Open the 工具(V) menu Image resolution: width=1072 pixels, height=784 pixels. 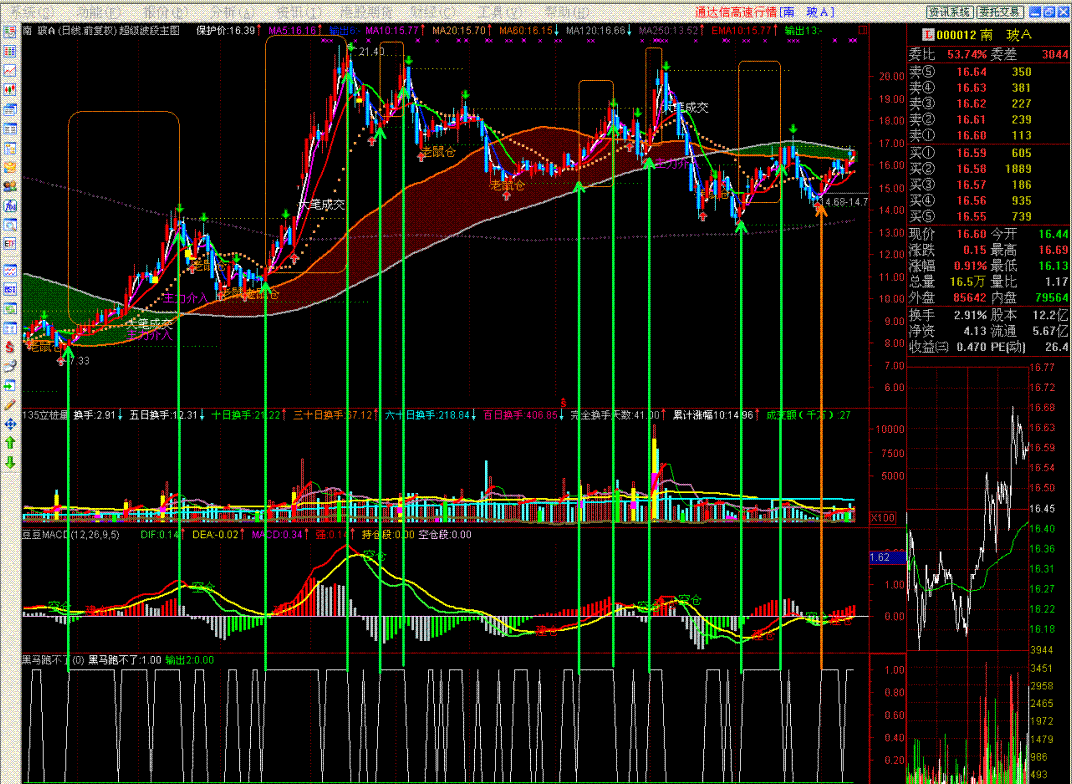tap(500, 12)
